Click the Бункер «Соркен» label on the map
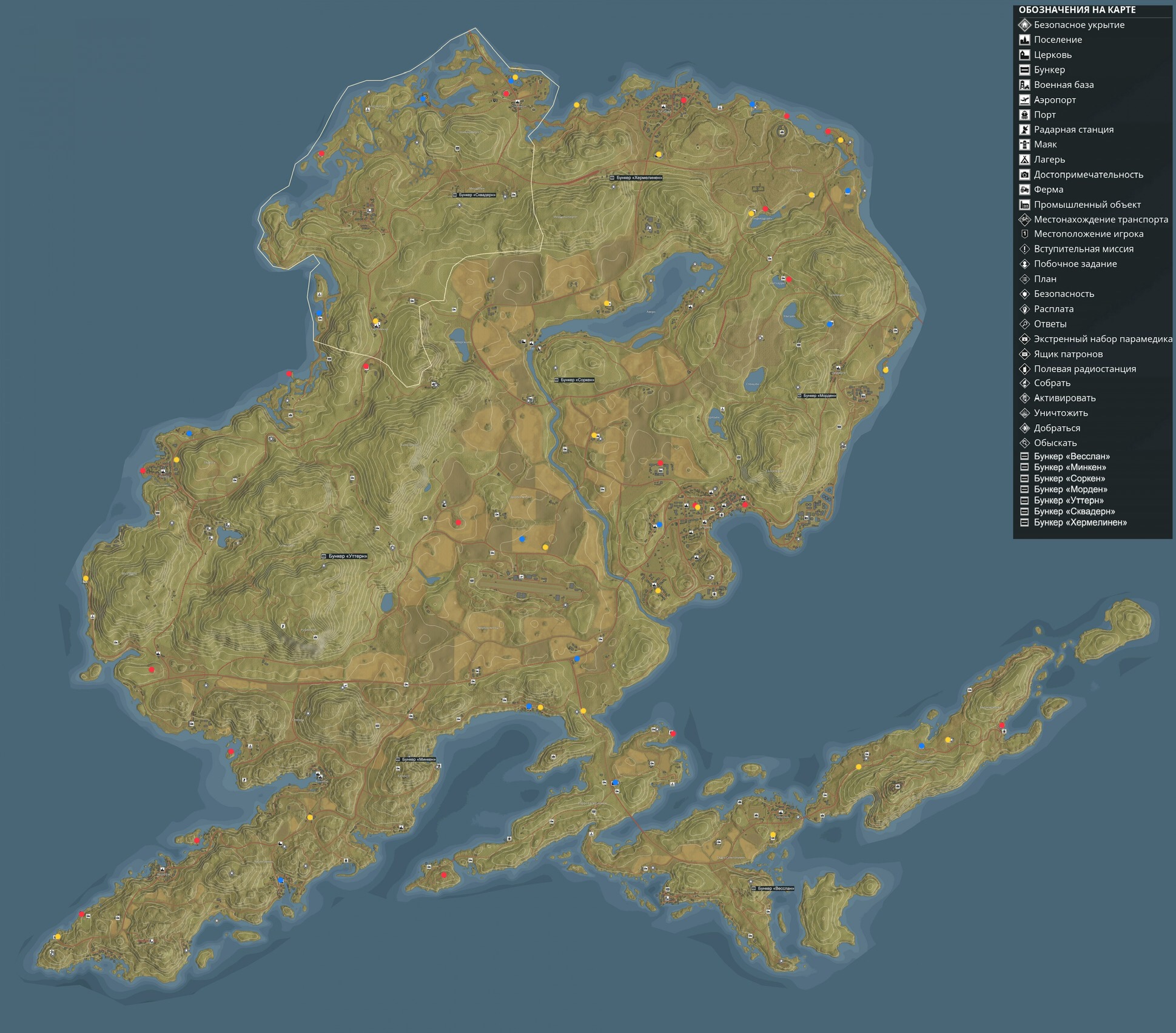Viewport: 1176px width, 1033px height. point(574,380)
